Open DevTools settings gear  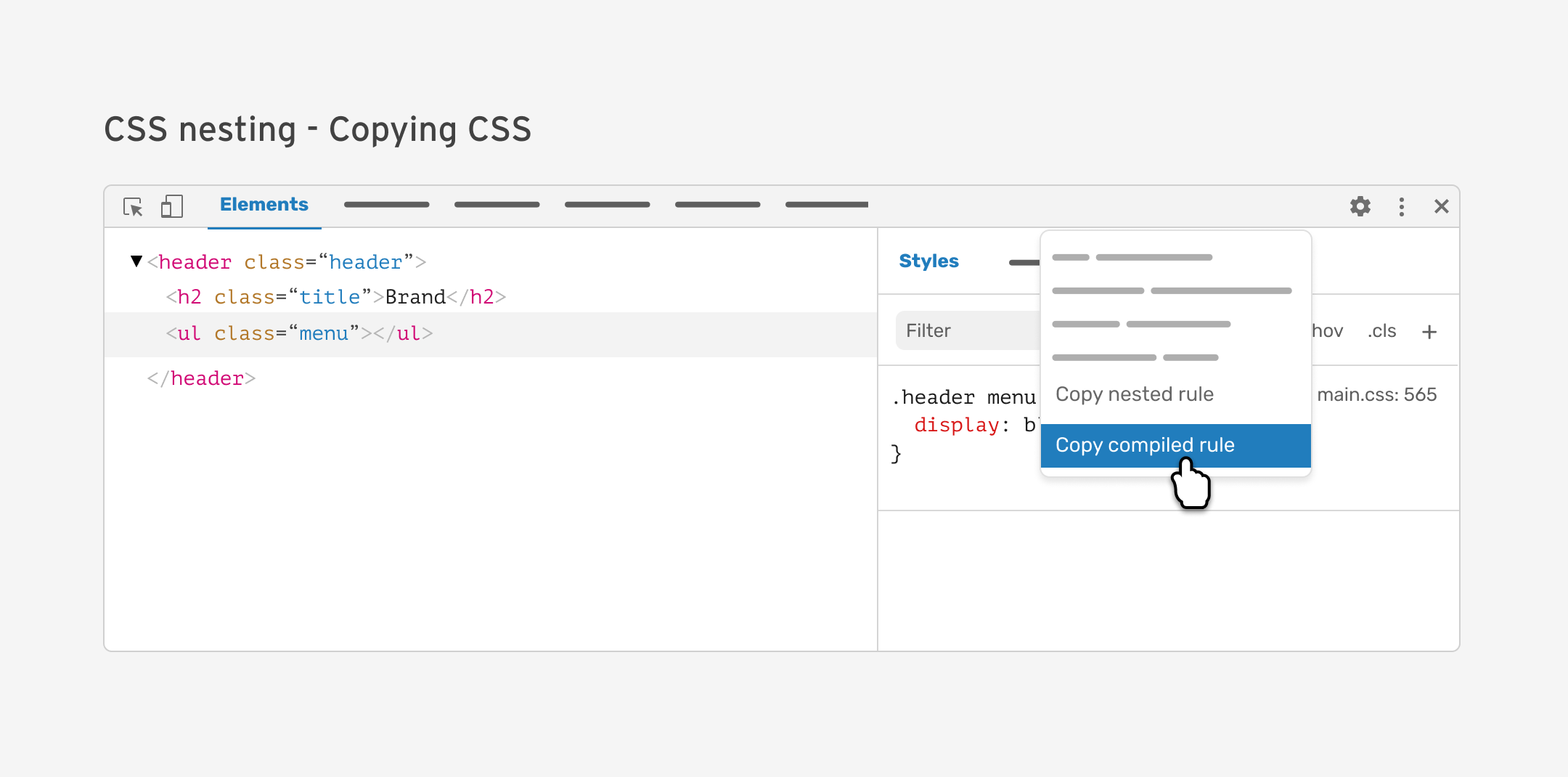pyautogui.click(x=1360, y=206)
